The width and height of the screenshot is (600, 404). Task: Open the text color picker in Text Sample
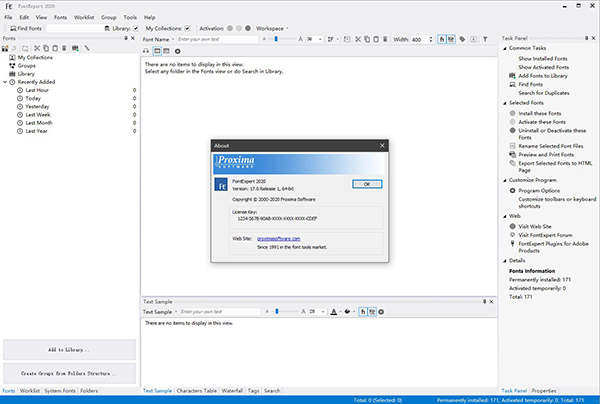point(334,312)
